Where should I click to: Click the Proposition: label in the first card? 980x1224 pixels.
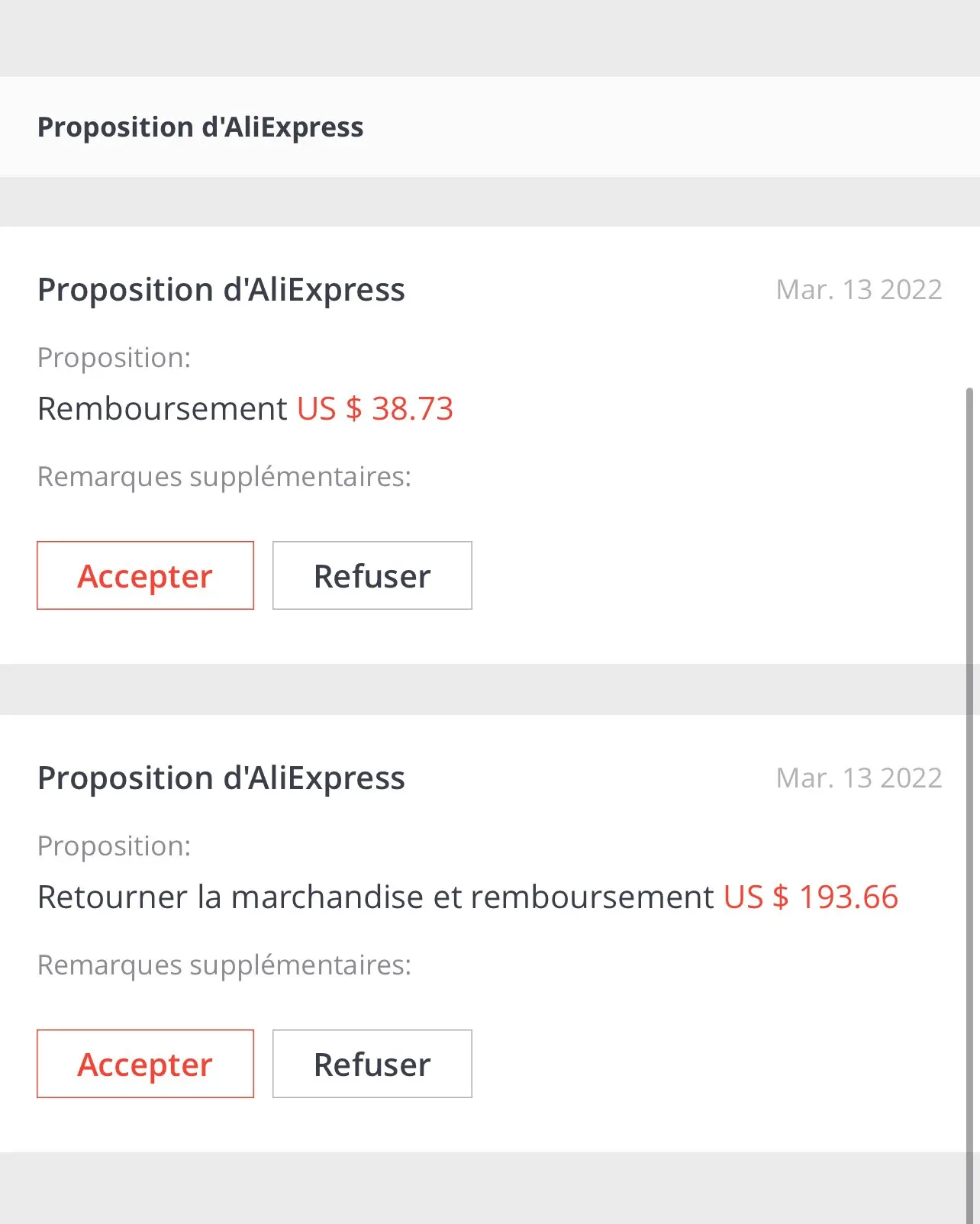pos(114,358)
